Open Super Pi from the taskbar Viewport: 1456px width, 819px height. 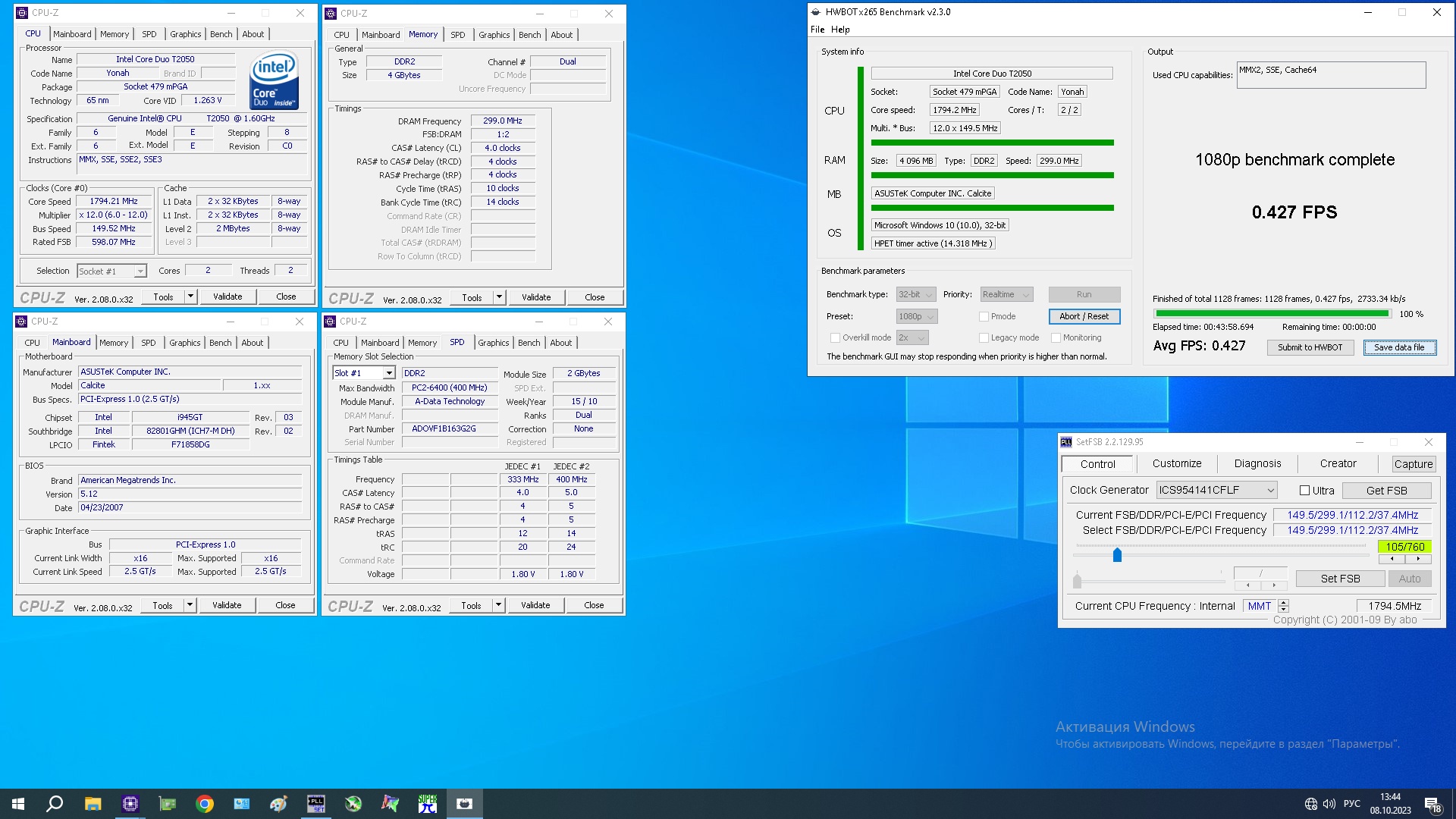[x=428, y=804]
